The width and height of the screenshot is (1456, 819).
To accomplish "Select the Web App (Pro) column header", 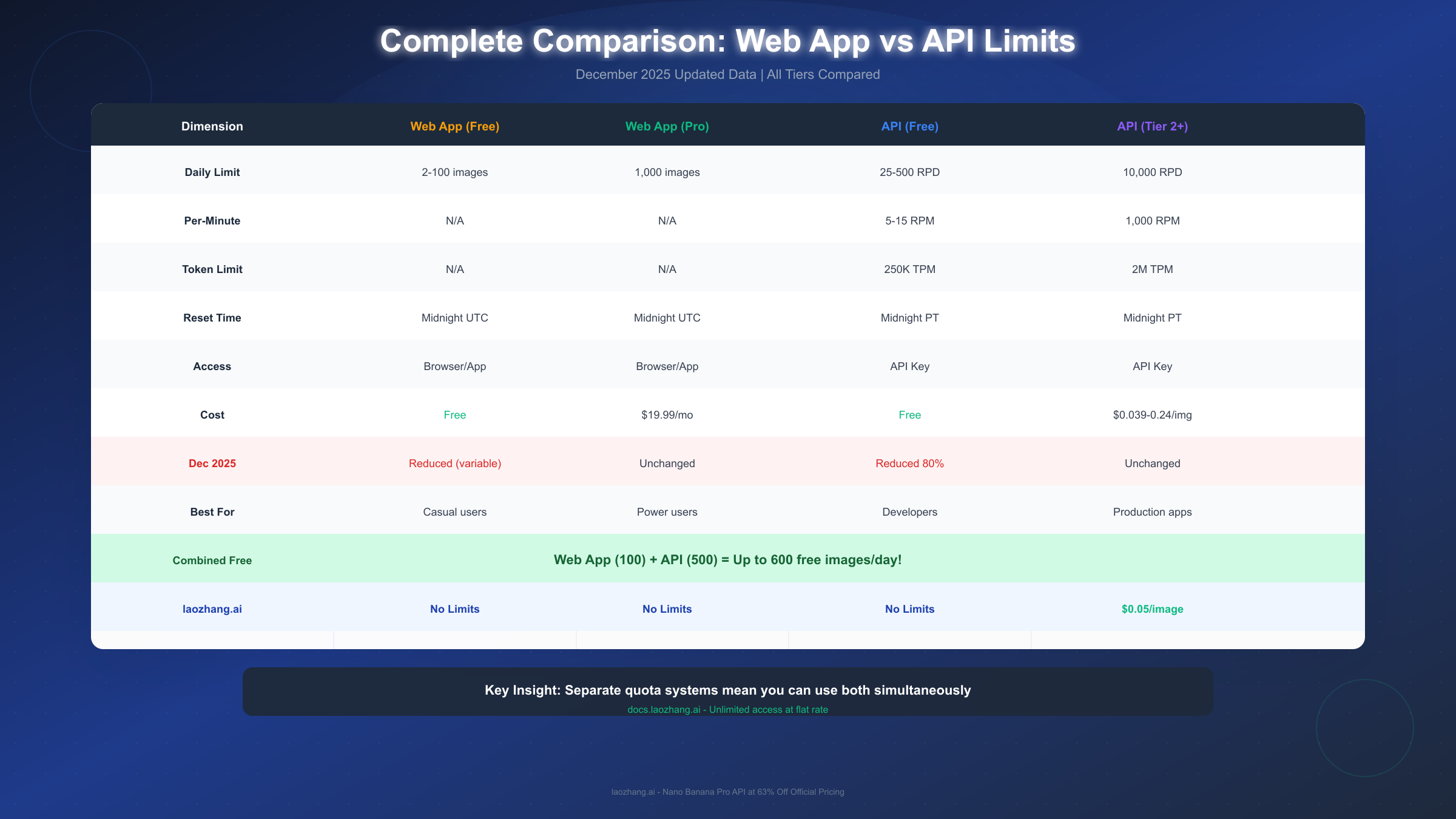I will click(x=667, y=126).
